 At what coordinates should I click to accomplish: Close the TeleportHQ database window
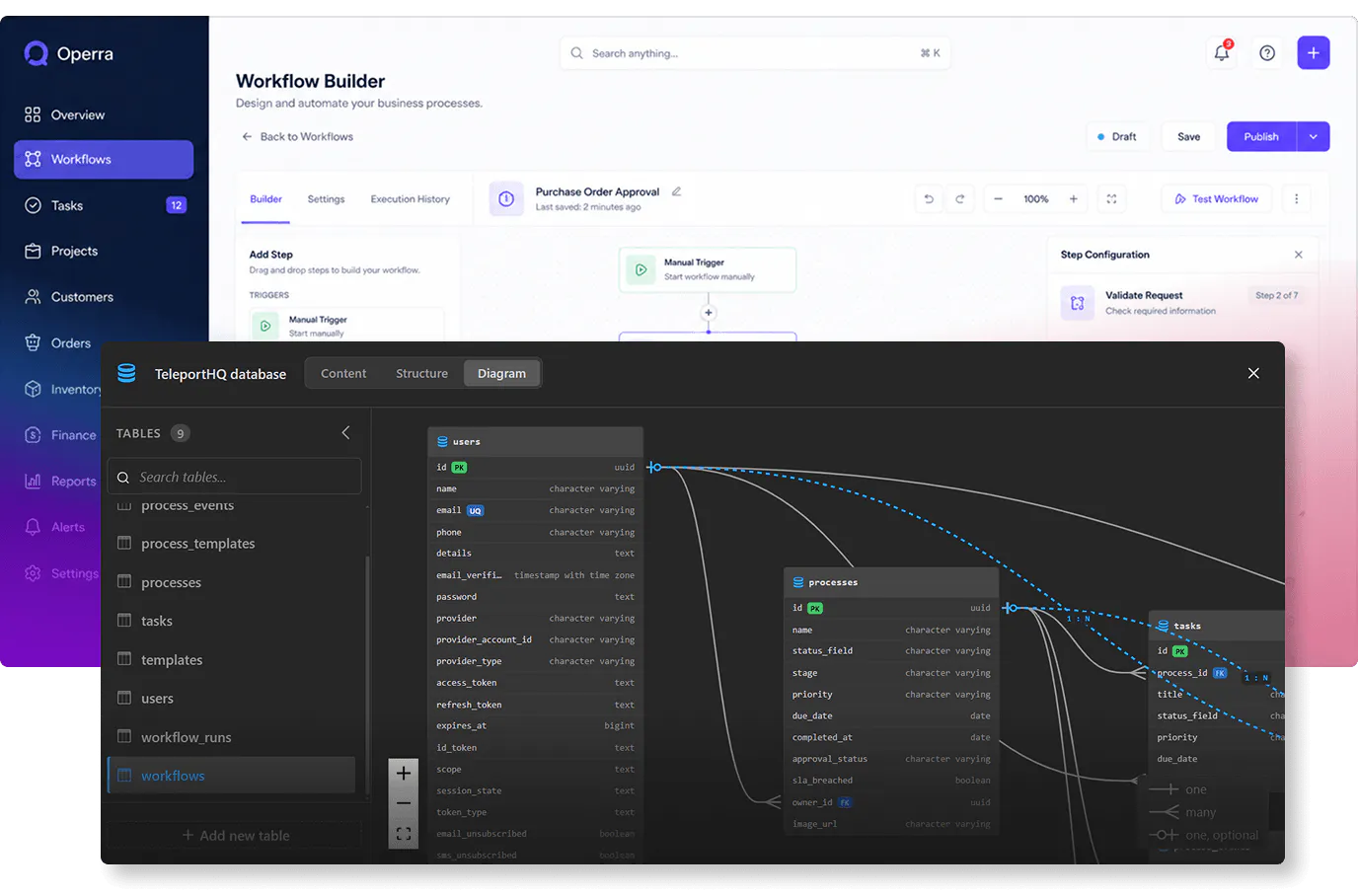[x=1253, y=373]
